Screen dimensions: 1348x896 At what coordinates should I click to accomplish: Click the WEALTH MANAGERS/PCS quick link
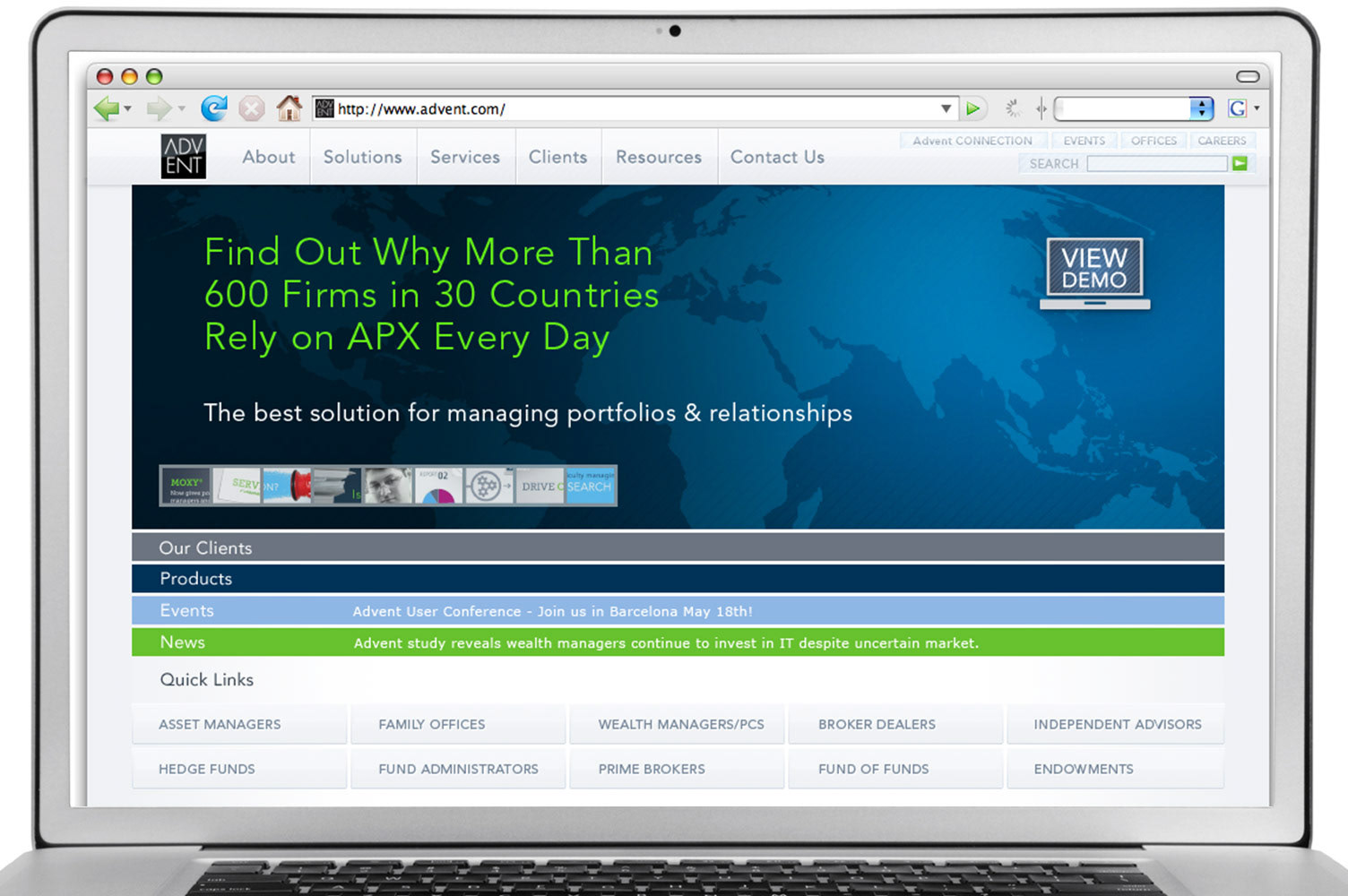[x=677, y=724]
